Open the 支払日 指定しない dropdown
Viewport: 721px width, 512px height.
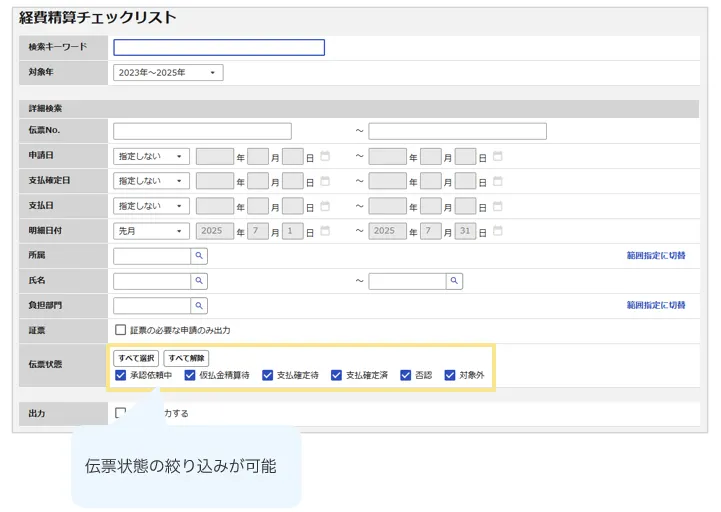point(151,206)
